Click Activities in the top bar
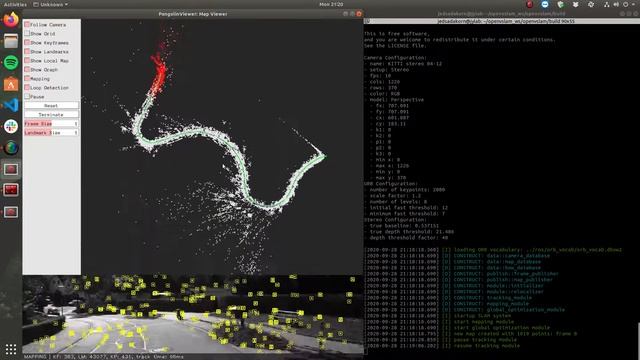Viewport: 640px width, 360px height. [15, 4]
